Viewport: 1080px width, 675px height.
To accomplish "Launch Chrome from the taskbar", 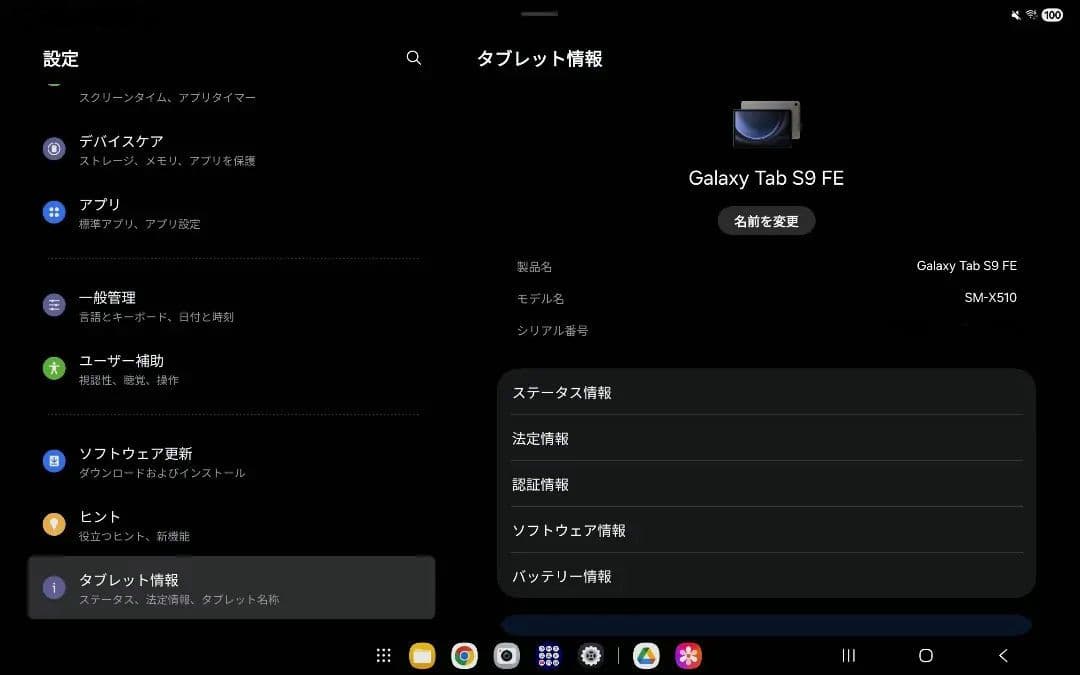I will tap(464, 655).
